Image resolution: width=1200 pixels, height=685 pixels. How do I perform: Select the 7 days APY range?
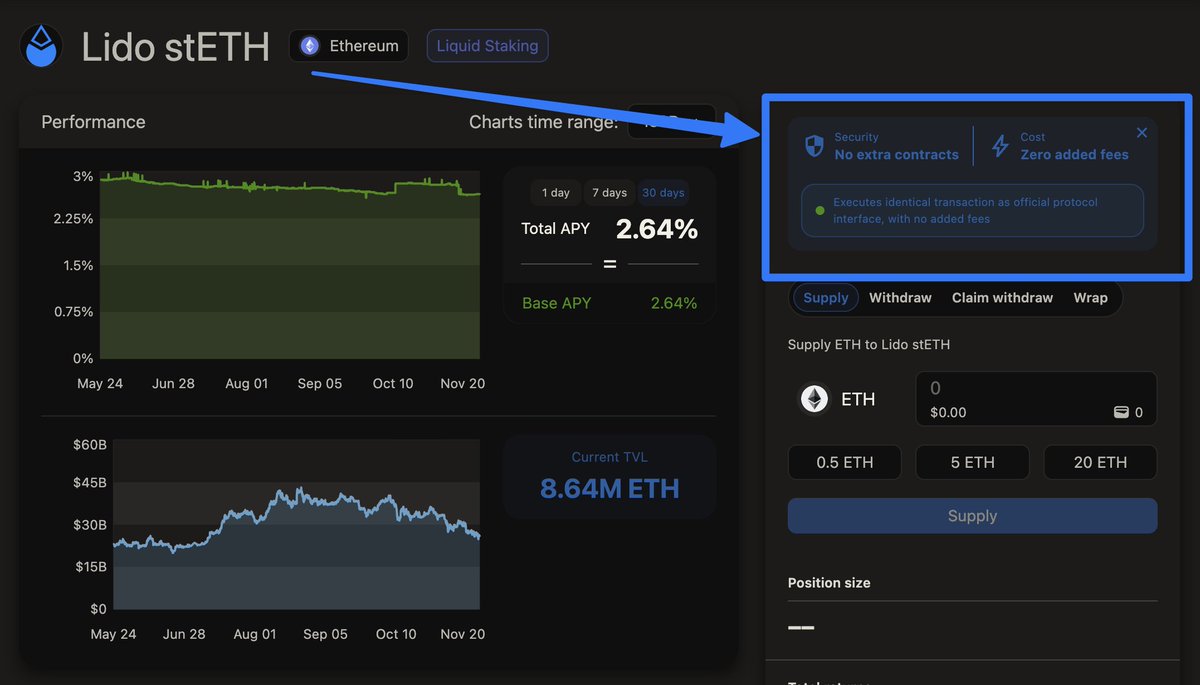click(609, 193)
